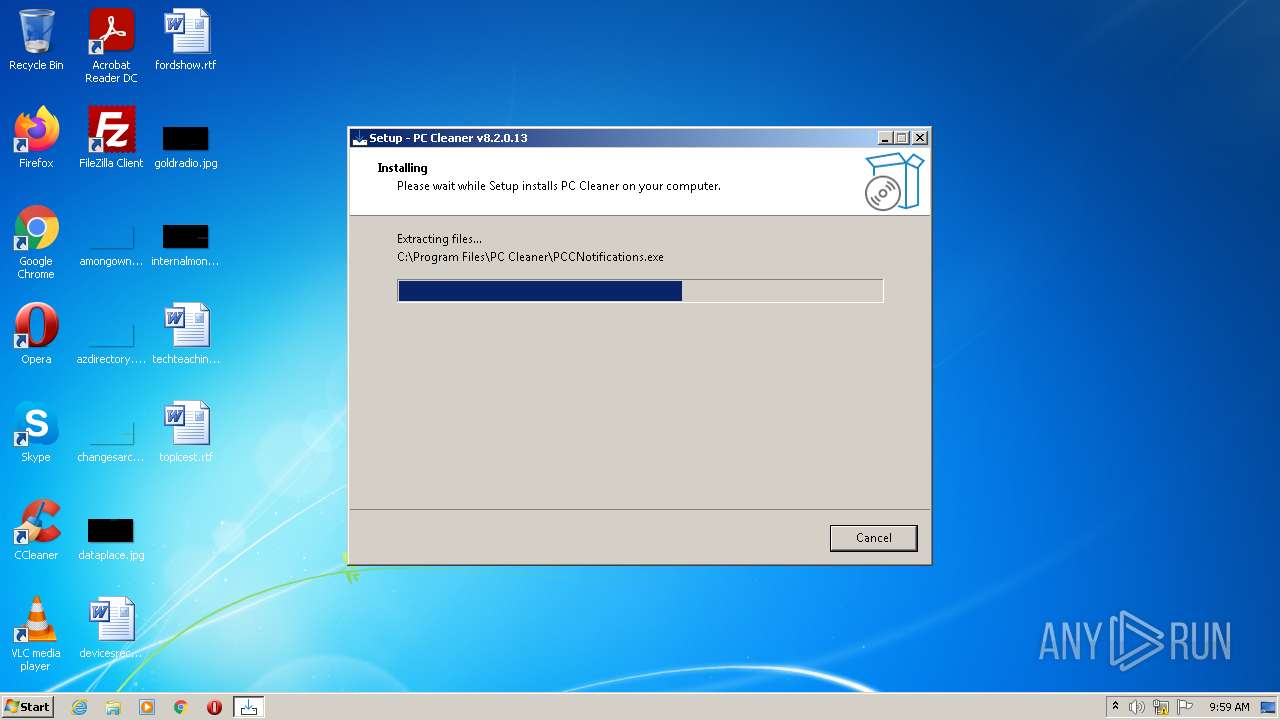Image resolution: width=1280 pixels, height=720 pixels.
Task: Open the volume speaker tray icon
Action: (x=1137, y=707)
